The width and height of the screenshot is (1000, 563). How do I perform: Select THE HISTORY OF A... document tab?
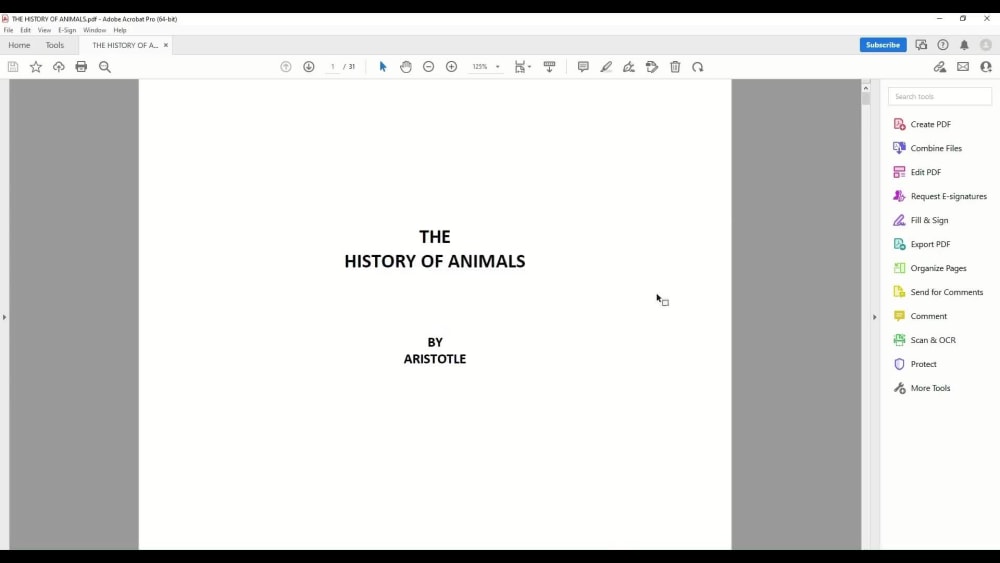coord(125,45)
